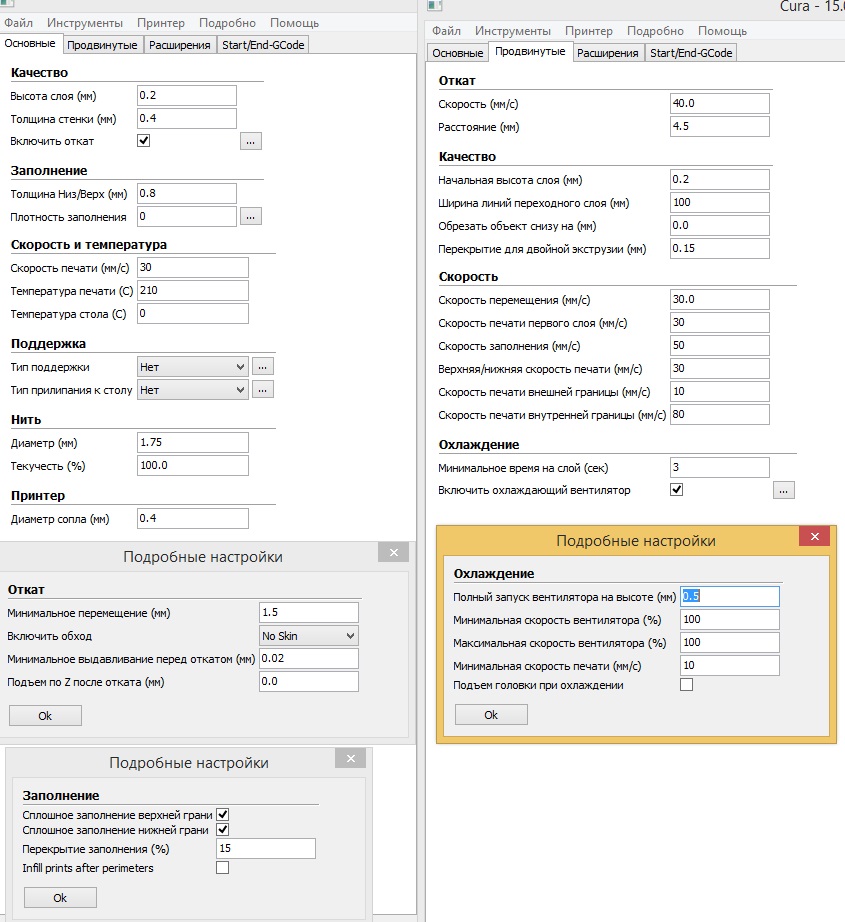This screenshot has height=922, width=845.
Task: Switch to Расширения tab in left window
Action: pos(179,45)
